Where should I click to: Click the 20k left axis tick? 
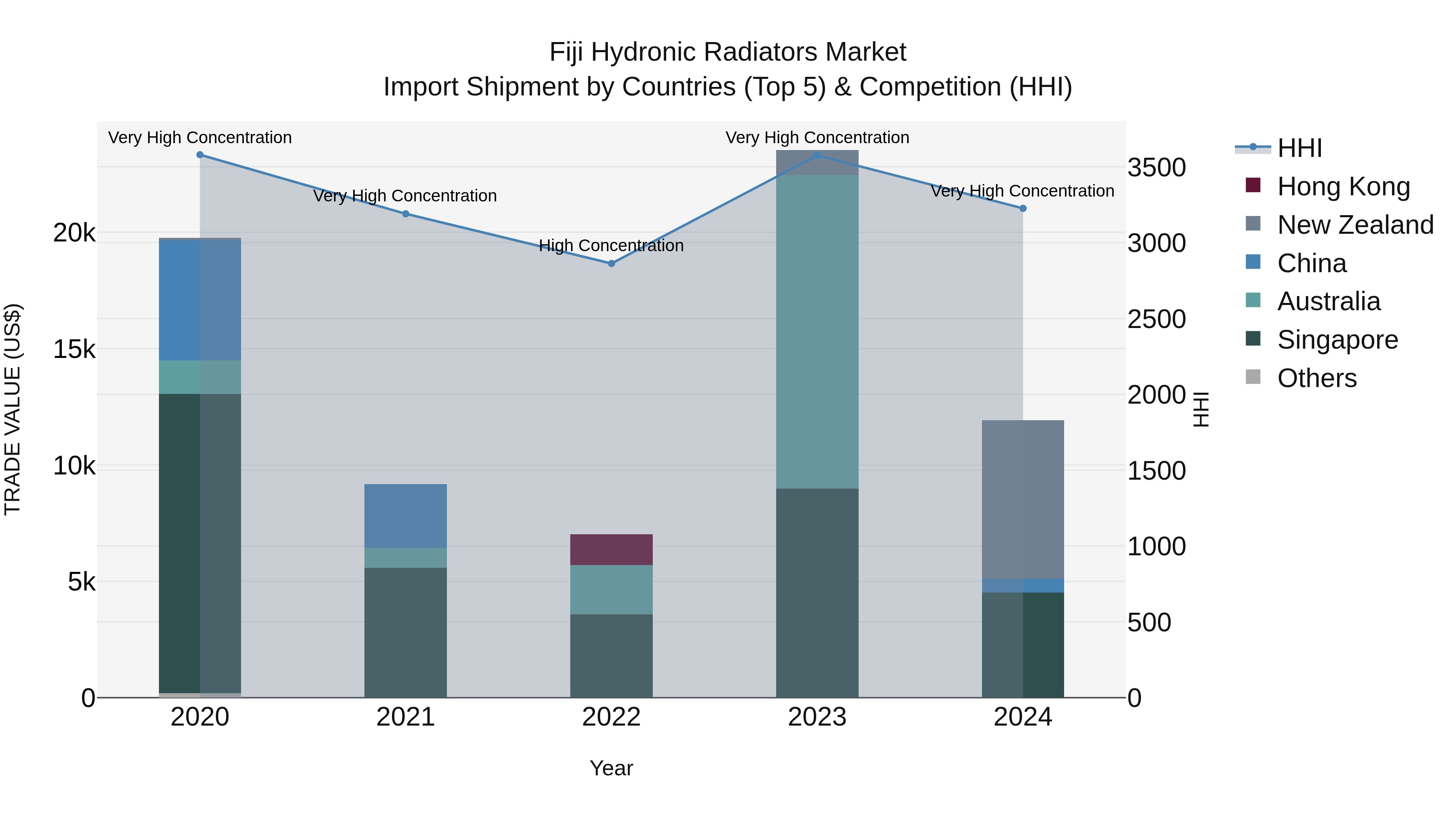(74, 233)
